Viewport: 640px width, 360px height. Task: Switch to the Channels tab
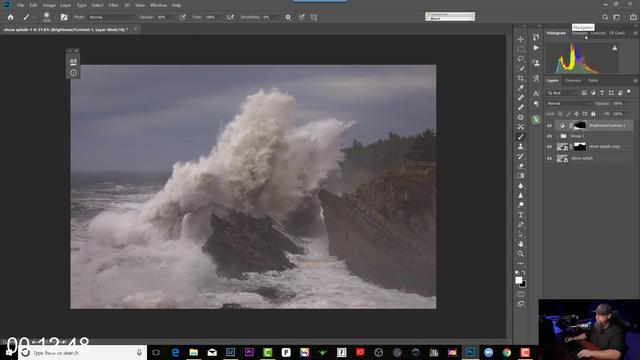coord(573,80)
